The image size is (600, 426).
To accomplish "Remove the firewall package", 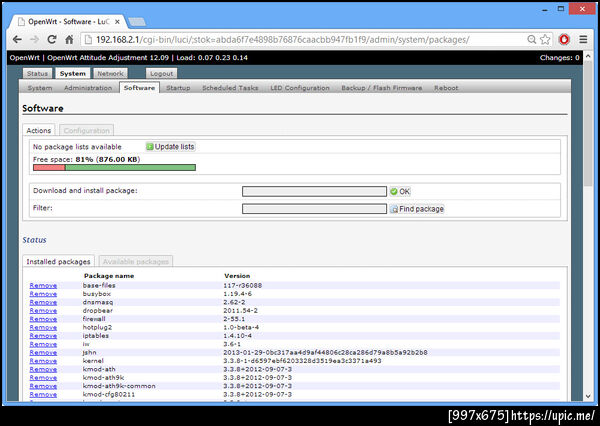I will (x=43, y=319).
